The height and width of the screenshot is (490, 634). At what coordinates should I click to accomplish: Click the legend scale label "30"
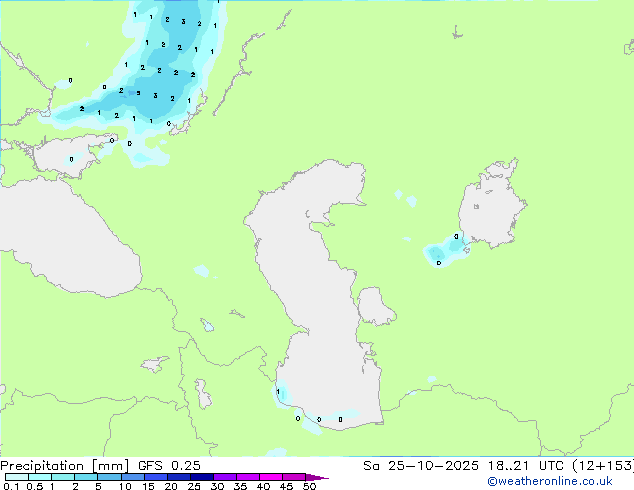point(217,486)
